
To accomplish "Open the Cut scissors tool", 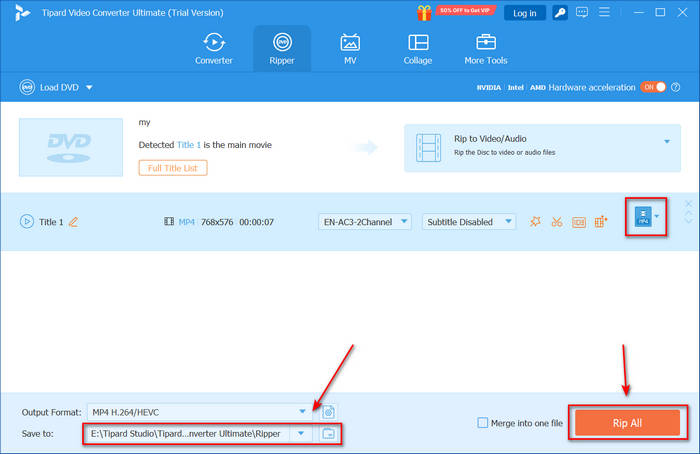I will coord(557,221).
